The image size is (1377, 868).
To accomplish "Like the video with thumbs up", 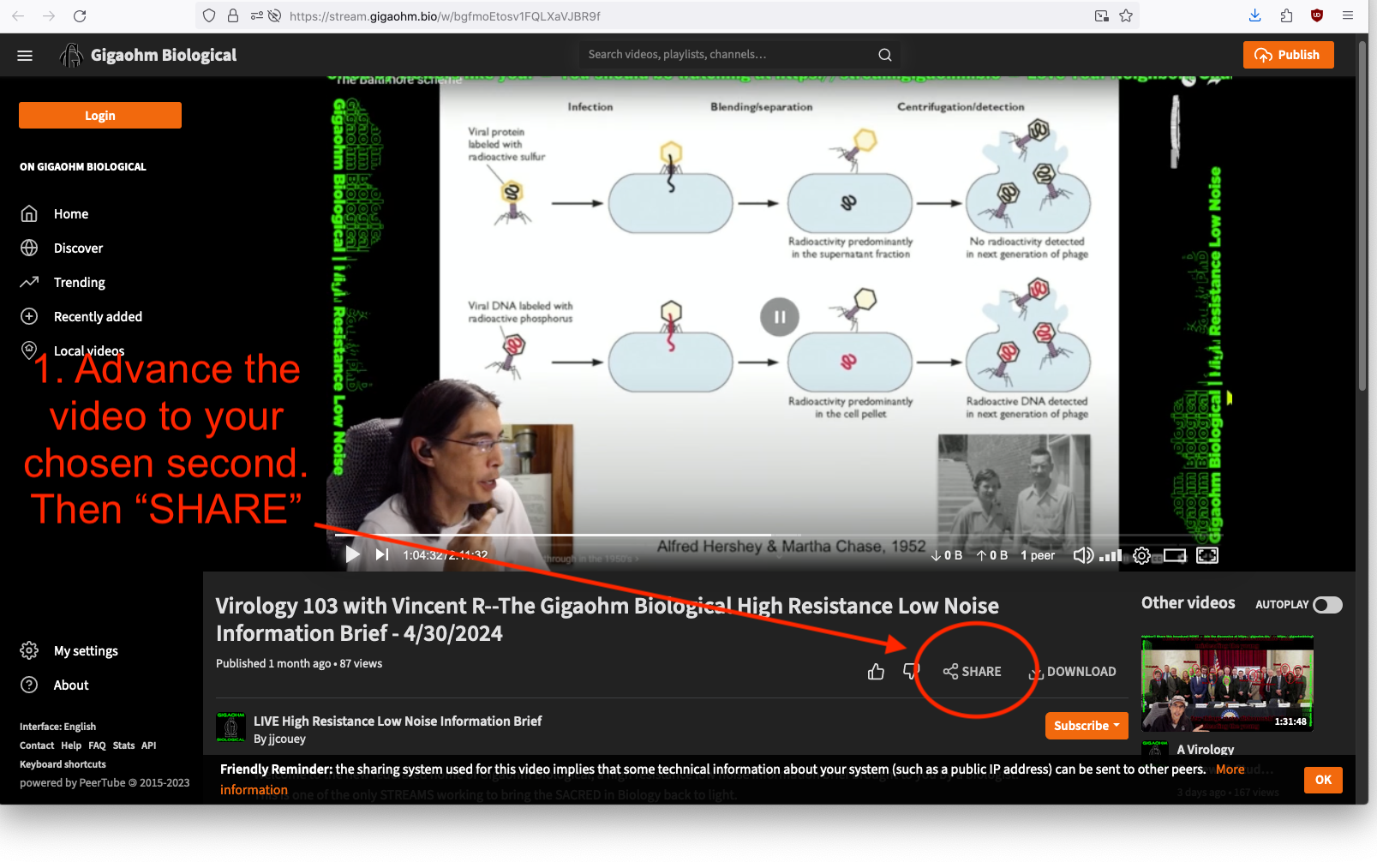I will click(x=876, y=672).
